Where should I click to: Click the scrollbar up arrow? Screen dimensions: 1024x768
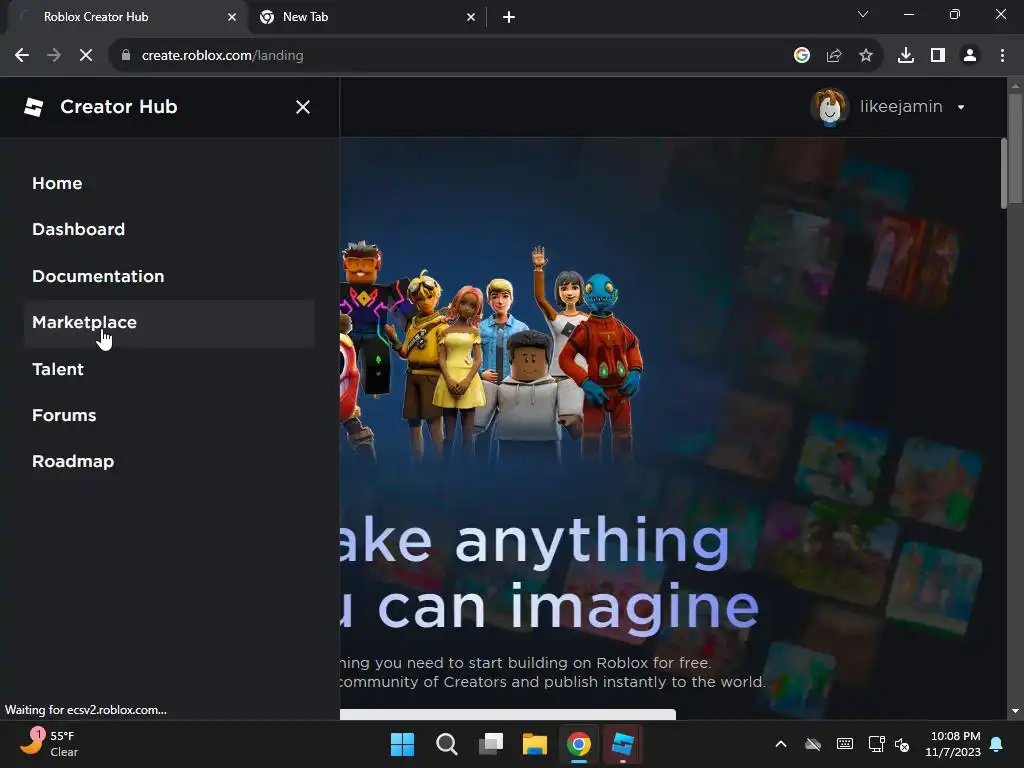1015,86
